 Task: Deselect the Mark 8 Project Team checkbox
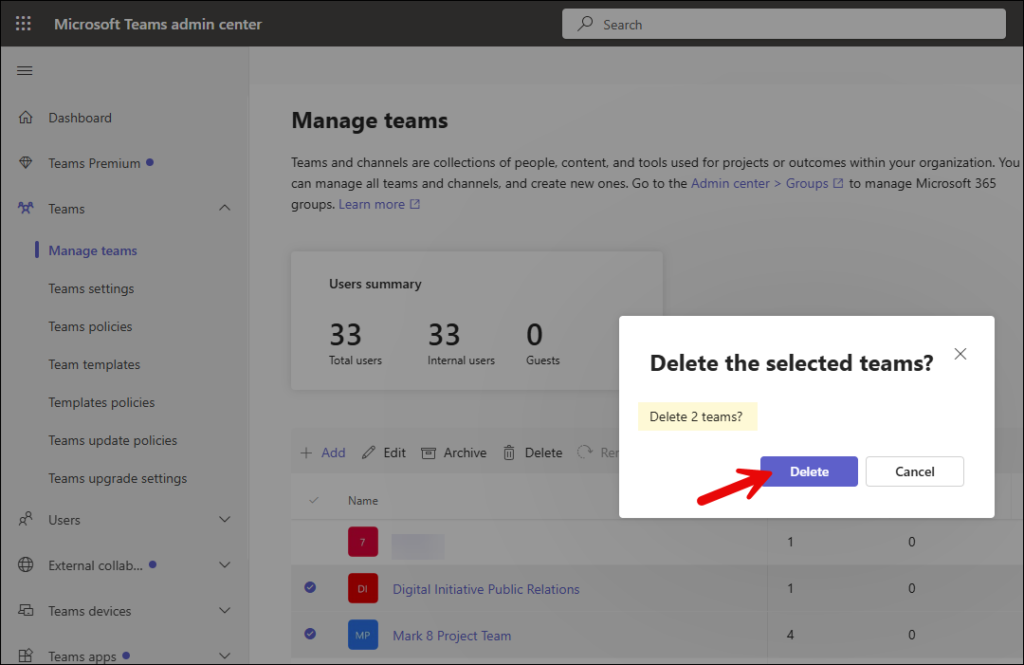(x=310, y=634)
